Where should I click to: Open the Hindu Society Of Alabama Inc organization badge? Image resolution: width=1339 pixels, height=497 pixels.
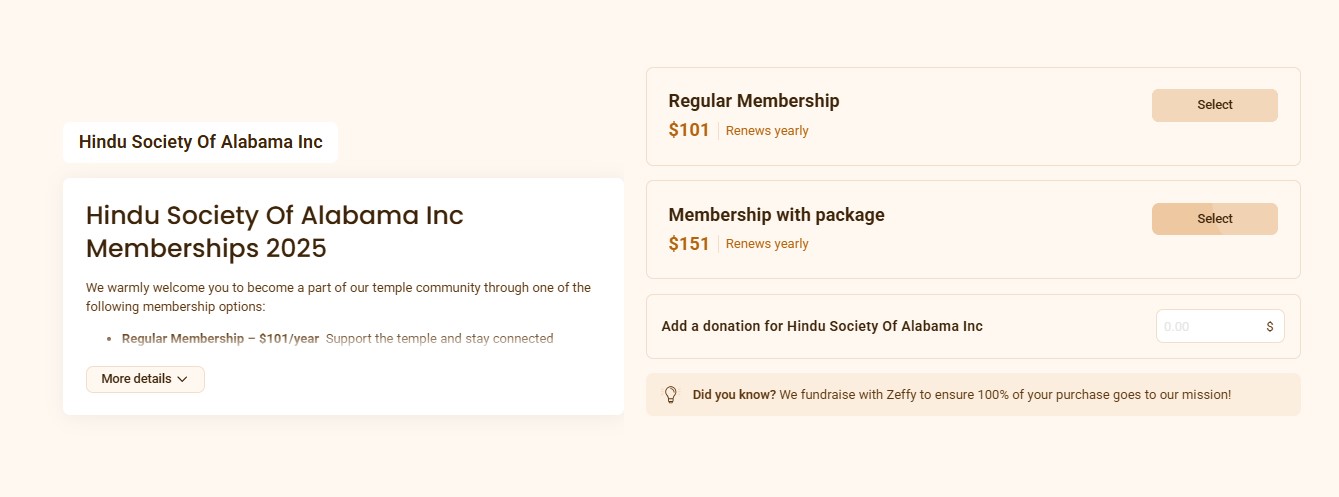[200, 142]
